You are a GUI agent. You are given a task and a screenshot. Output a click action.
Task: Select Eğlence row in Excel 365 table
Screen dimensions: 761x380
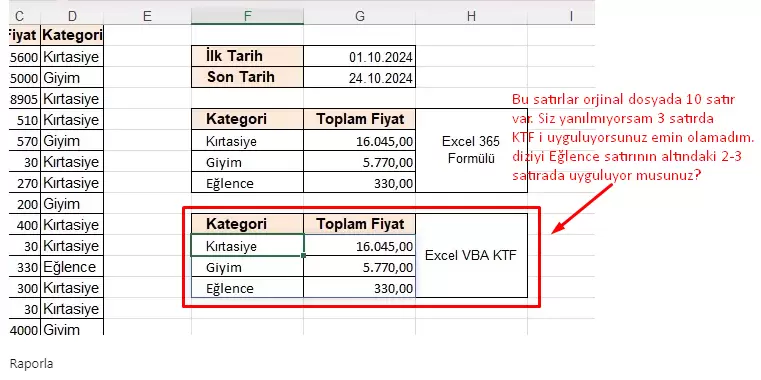tap(248, 182)
